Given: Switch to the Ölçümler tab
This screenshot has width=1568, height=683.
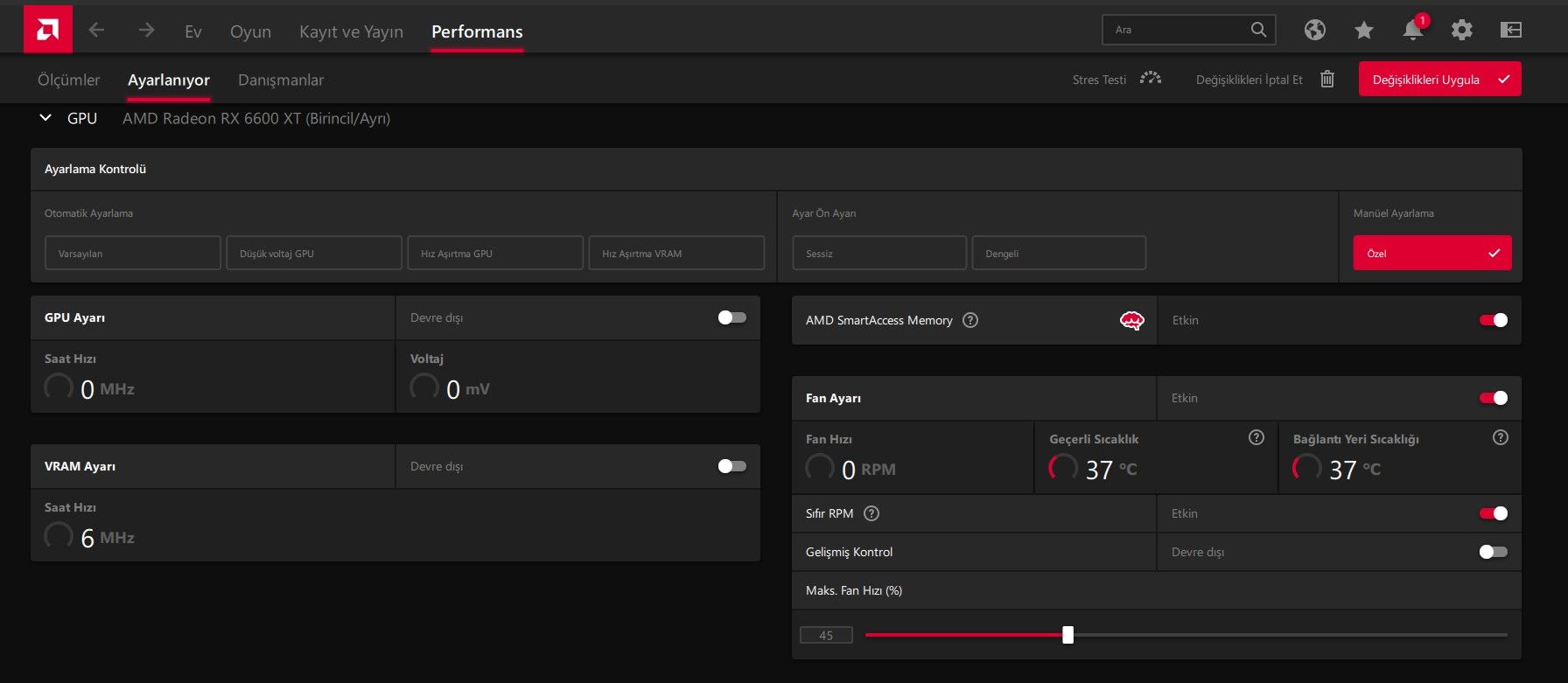Looking at the screenshot, I should pos(68,80).
